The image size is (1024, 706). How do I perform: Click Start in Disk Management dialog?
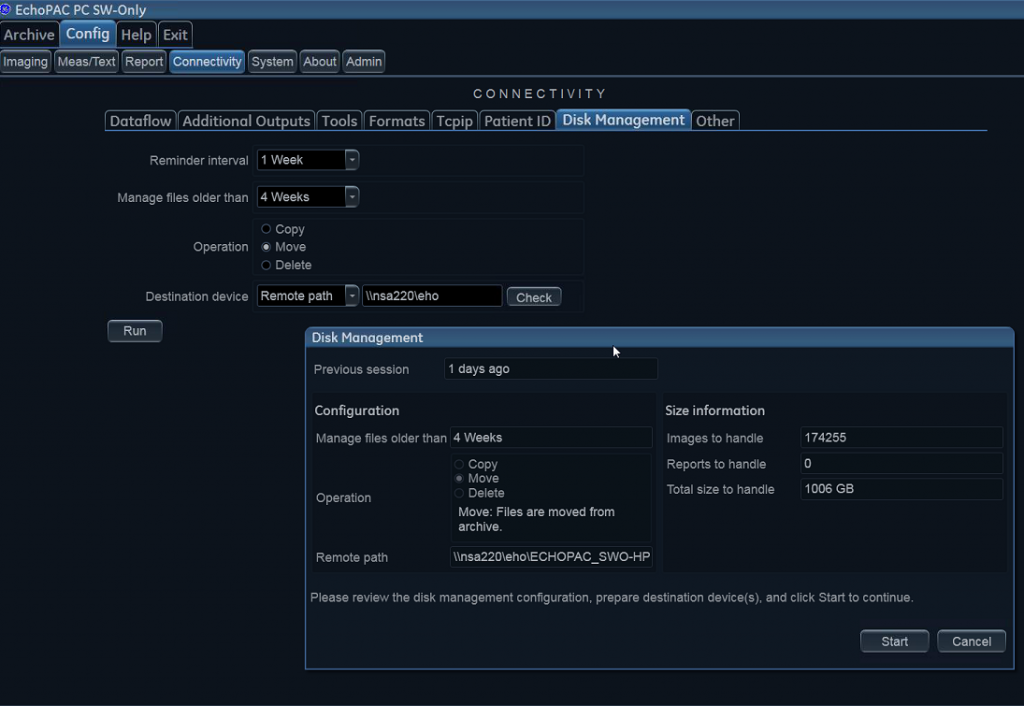[x=894, y=641]
